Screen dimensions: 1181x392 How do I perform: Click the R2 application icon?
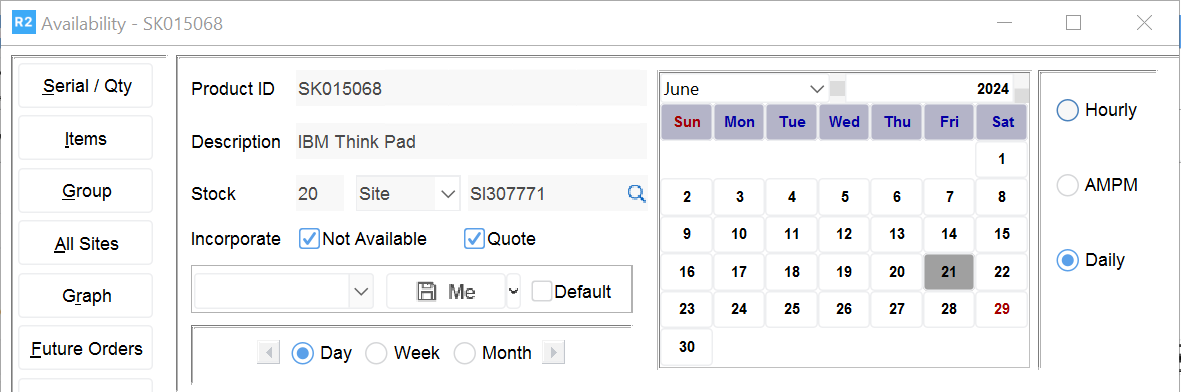24,23
